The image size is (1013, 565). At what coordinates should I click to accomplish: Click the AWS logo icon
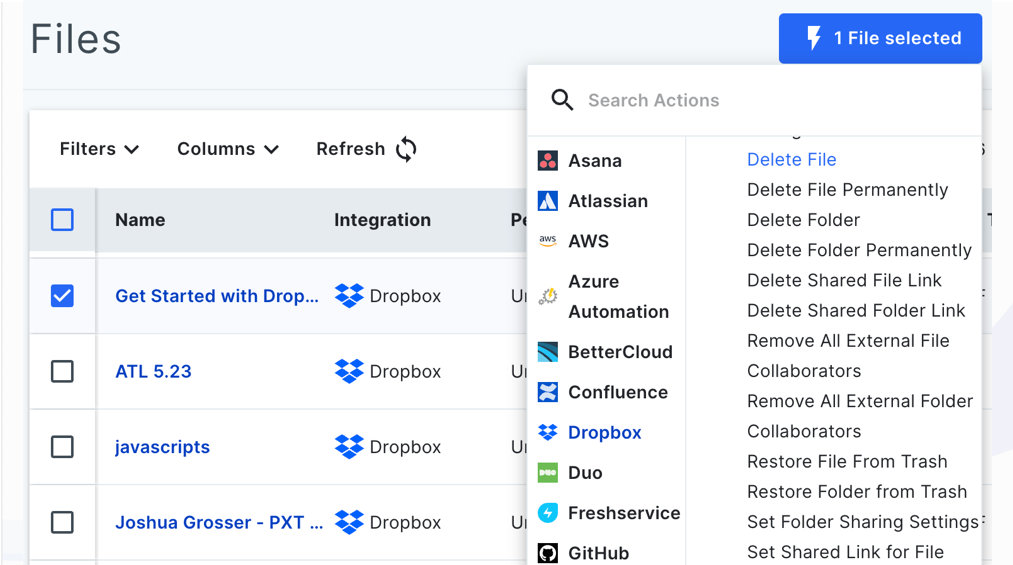tap(548, 241)
